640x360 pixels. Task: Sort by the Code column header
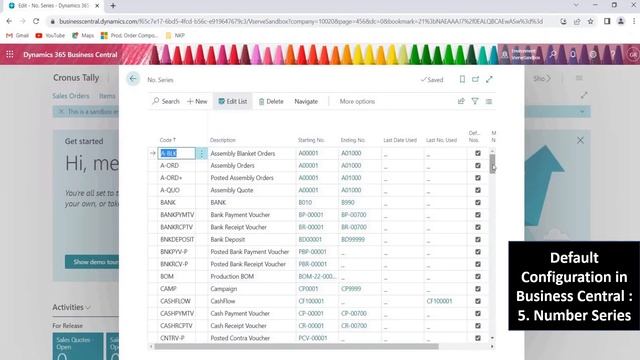tap(168, 140)
